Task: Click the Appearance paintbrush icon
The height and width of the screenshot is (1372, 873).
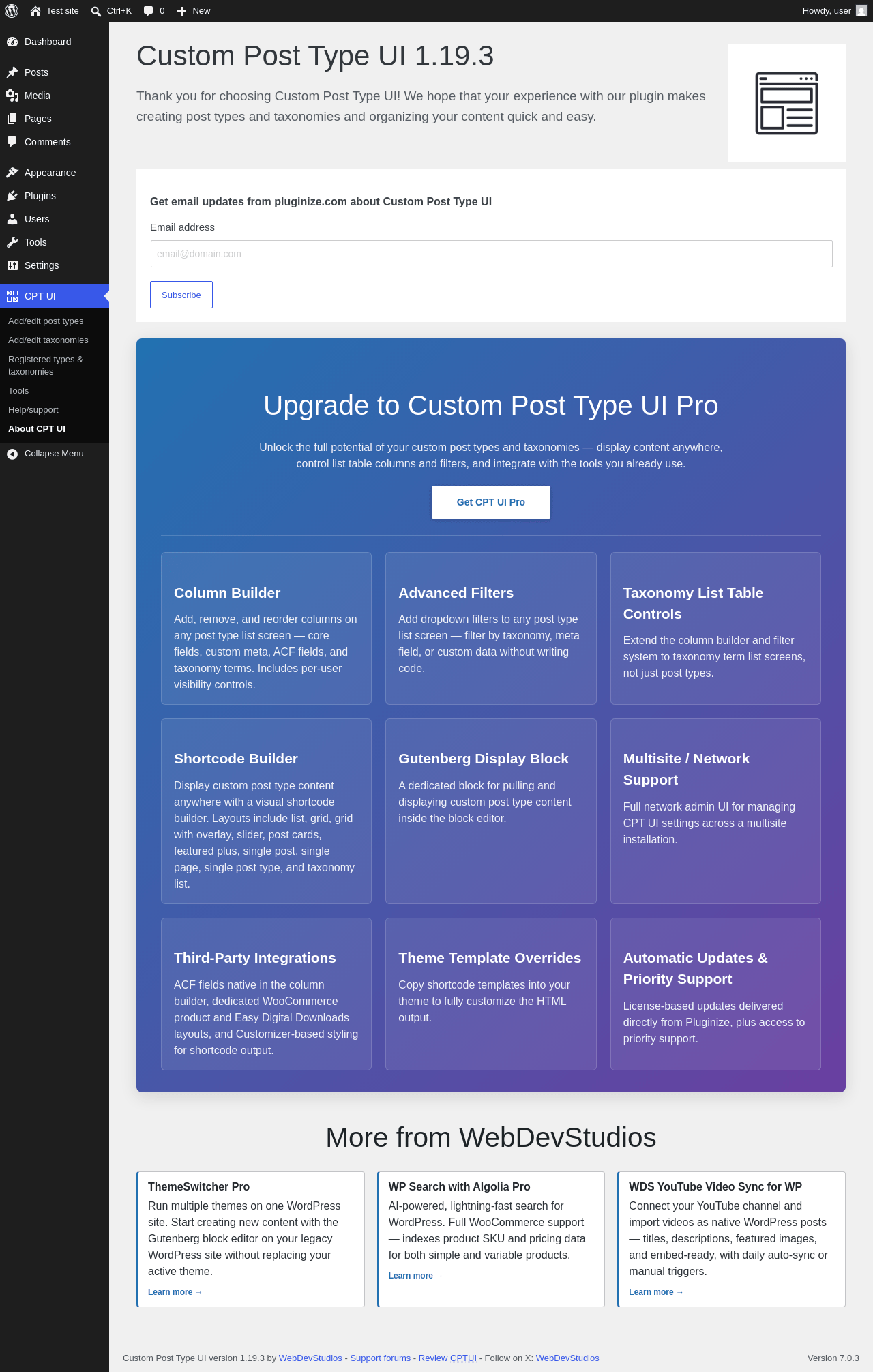Action: [12, 173]
